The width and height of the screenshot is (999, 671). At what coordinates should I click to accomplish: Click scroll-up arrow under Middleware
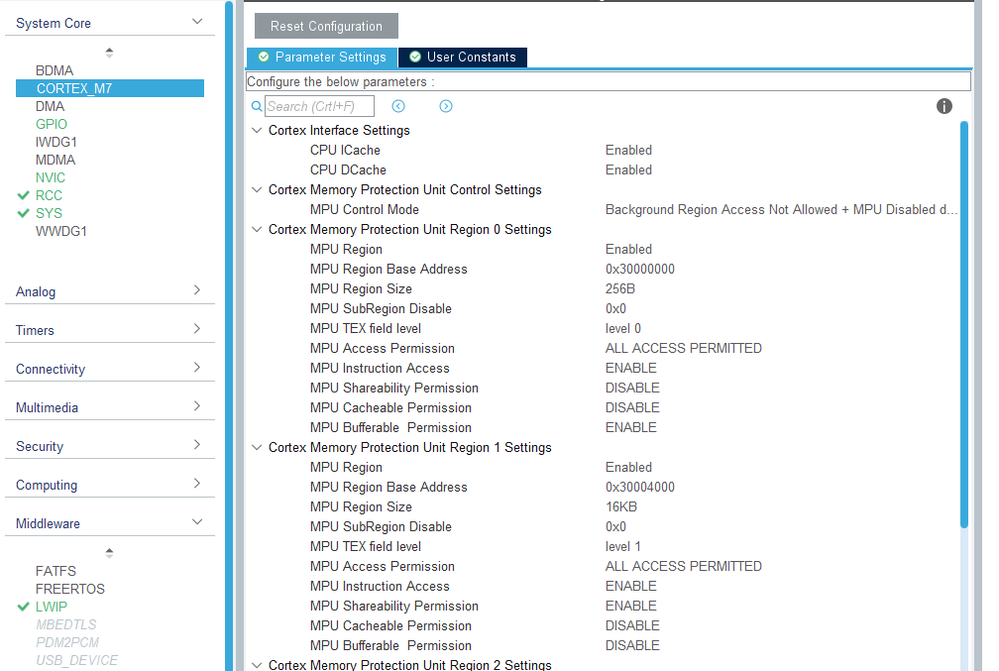coord(110,552)
